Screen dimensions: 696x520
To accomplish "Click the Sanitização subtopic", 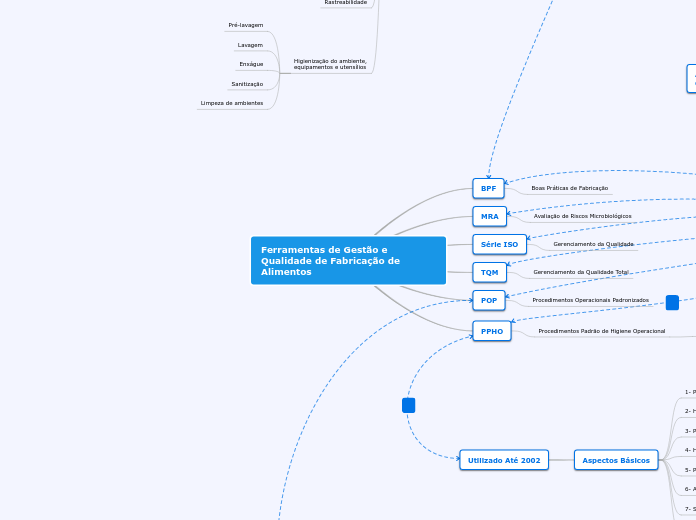I will pos(247,84).
